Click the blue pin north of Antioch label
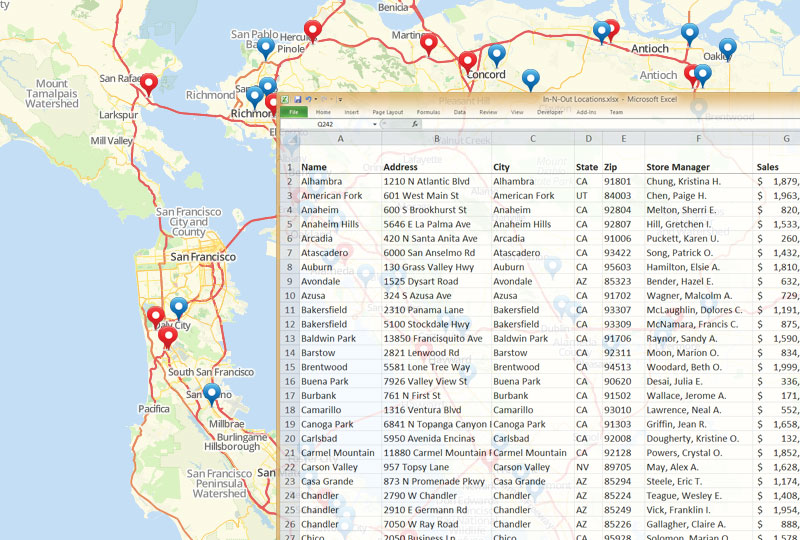The height and width of the screenshot is (540, 800). coord(690,33)
